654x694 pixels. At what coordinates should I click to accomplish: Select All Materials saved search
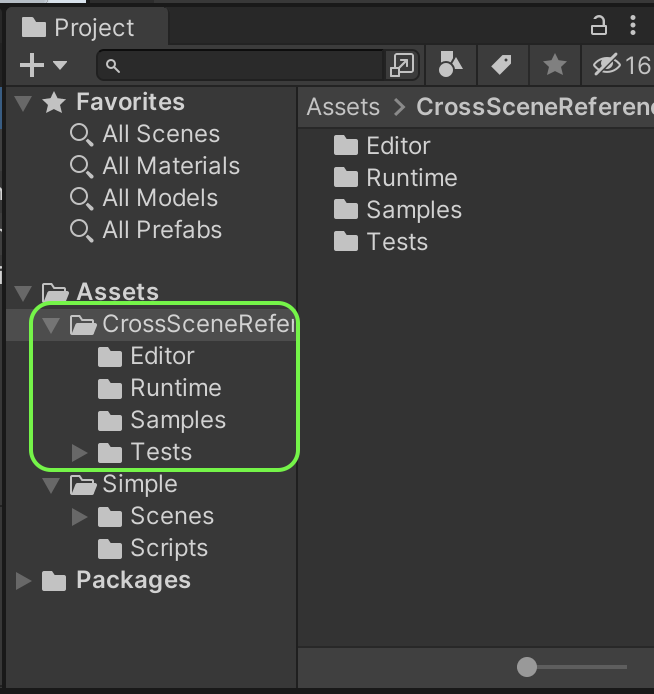pos(170,166)
